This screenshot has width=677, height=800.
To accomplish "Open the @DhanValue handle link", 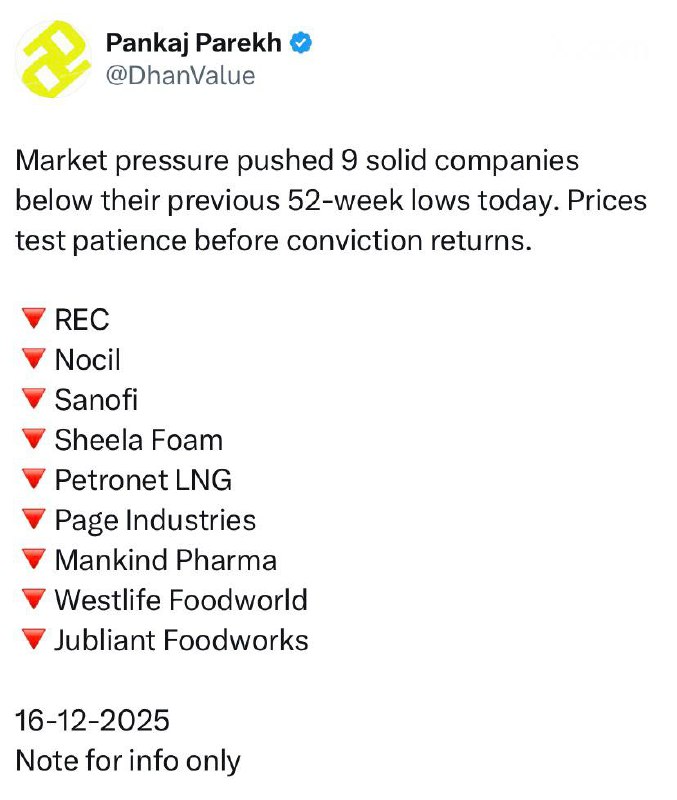I will pyautogui.click(x=180, y=75).
